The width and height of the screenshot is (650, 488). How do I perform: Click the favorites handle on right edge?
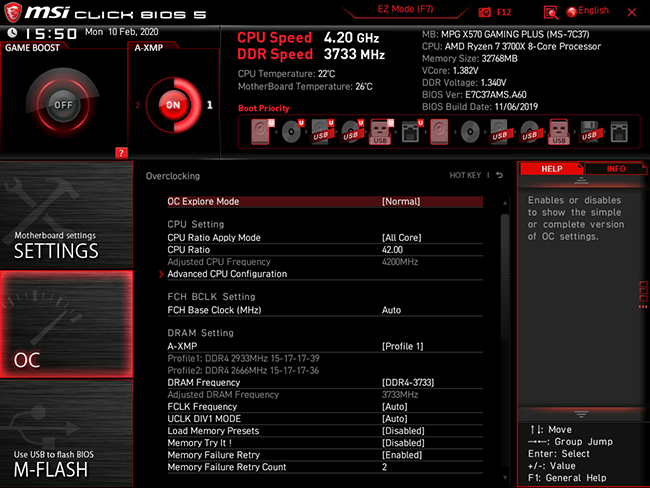[643, 294]
